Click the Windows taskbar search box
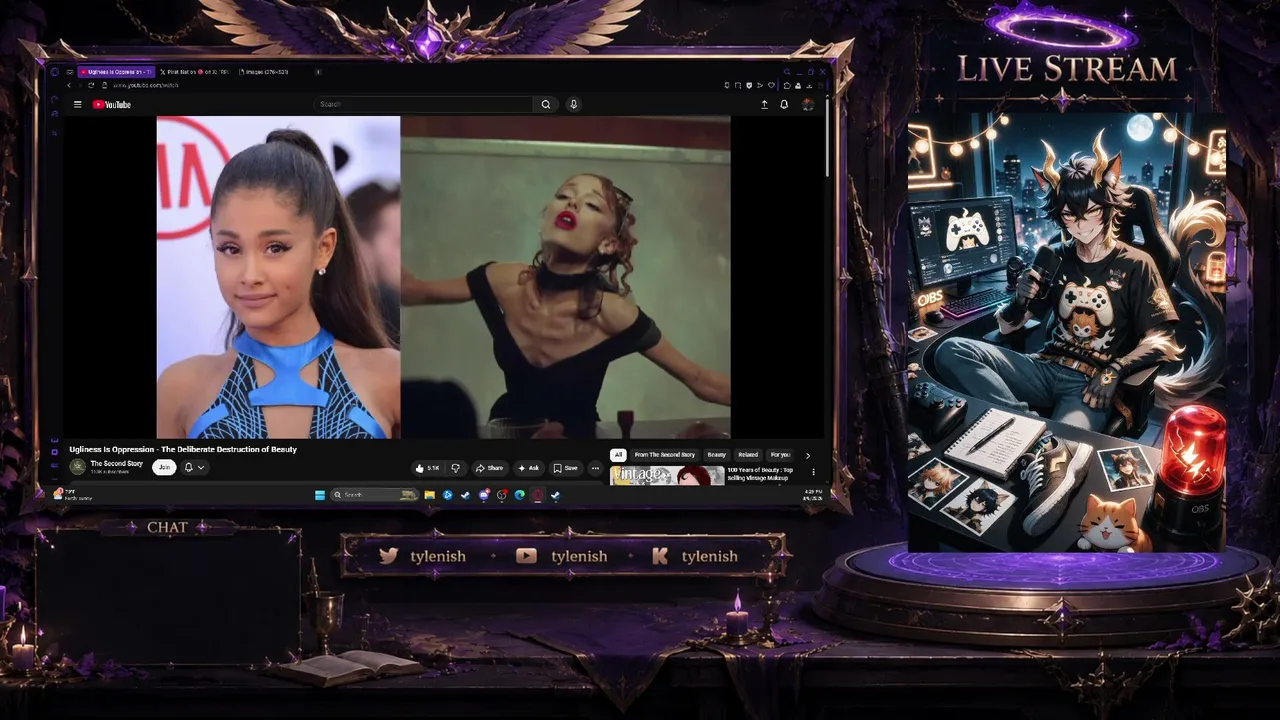1280x720 pixels. click(374, 495)
